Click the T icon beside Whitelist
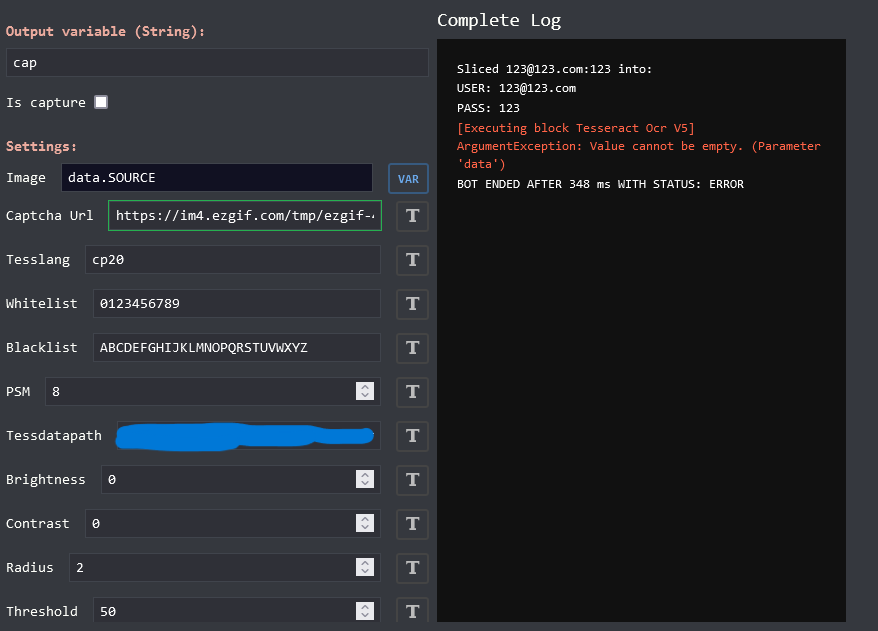The image size is (878, 631). pos(412,303)
